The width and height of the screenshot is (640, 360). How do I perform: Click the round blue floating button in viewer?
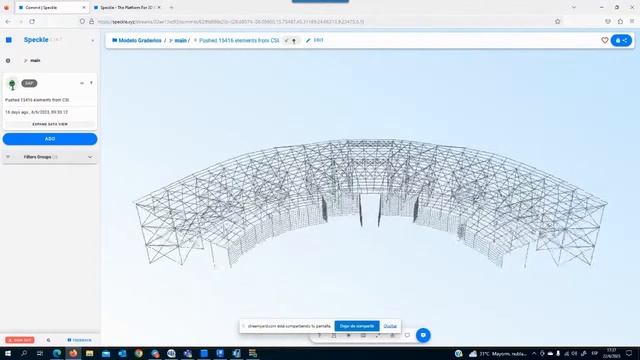point(423,335)
